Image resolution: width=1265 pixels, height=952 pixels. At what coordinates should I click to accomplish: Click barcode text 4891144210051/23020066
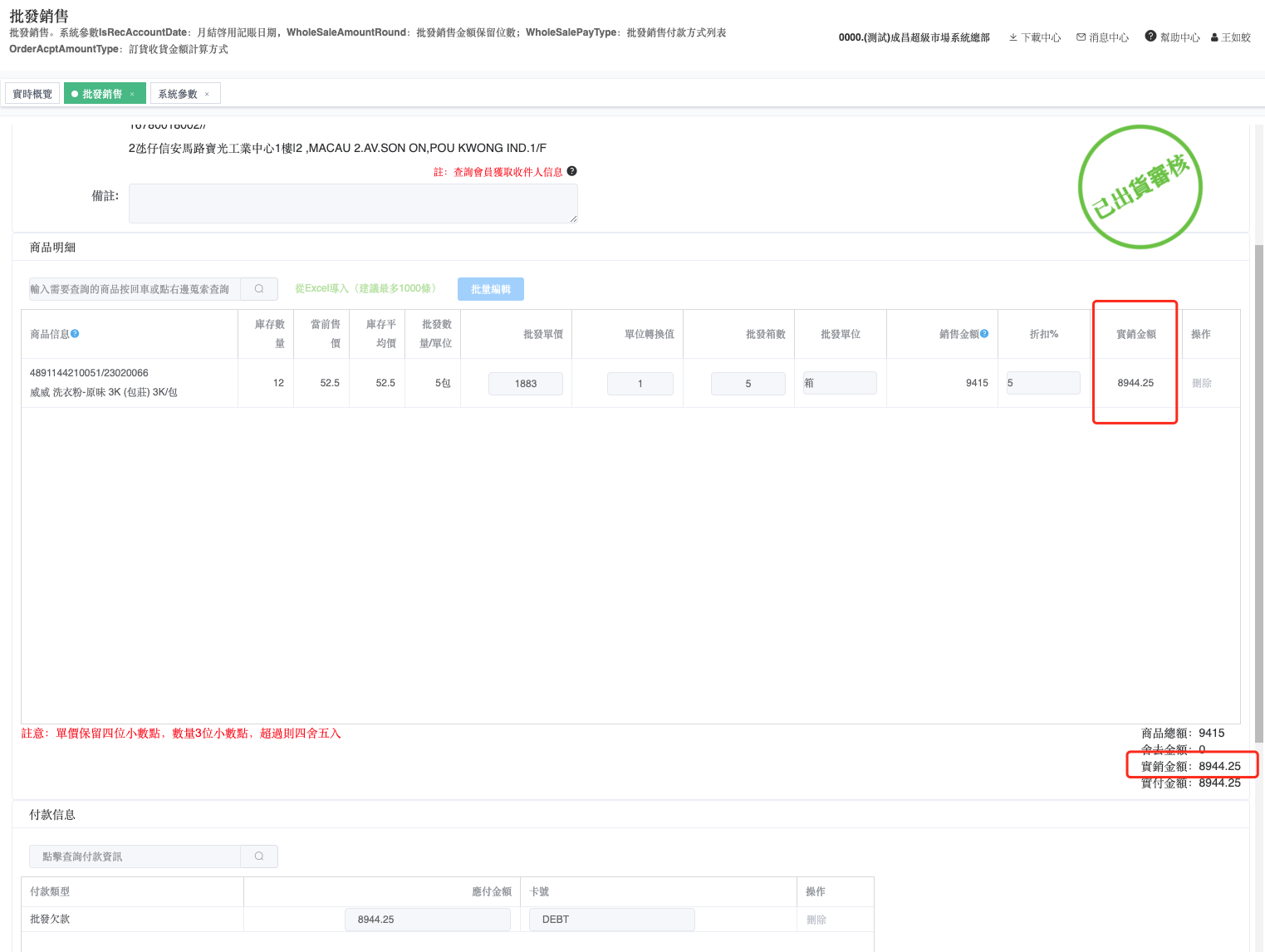coord(89,373)
